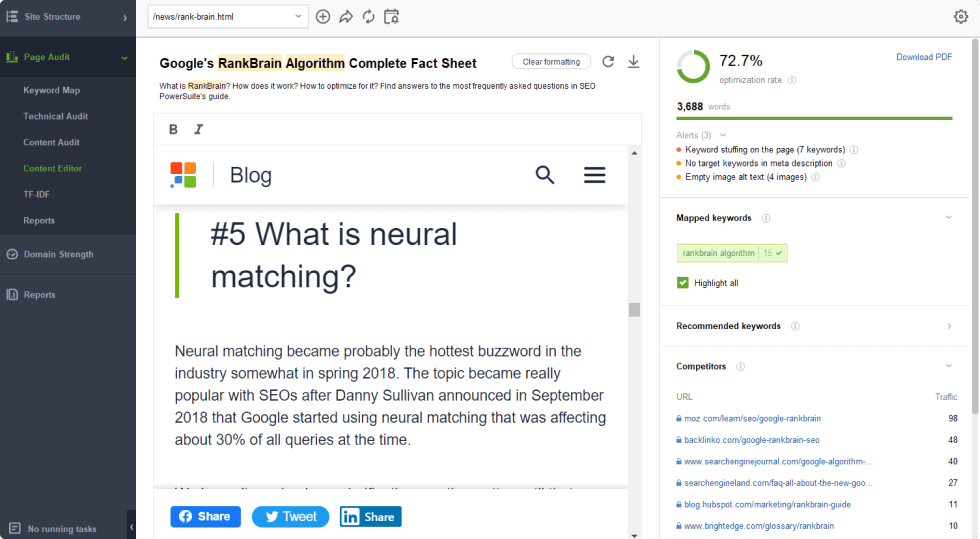Screen dimensions: 980x539
Task: Click the Facebook Share button
Action: coord(205,516)
